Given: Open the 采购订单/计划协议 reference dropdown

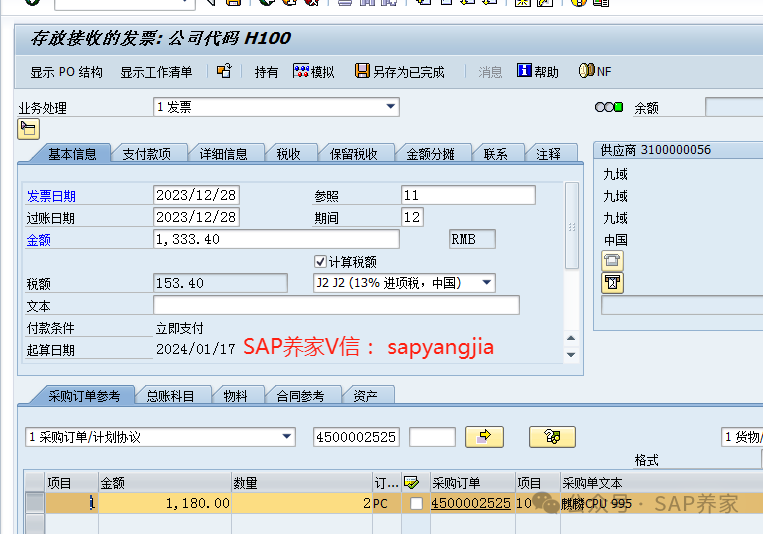Looking at the screenshot, I should tap(161, 437).
